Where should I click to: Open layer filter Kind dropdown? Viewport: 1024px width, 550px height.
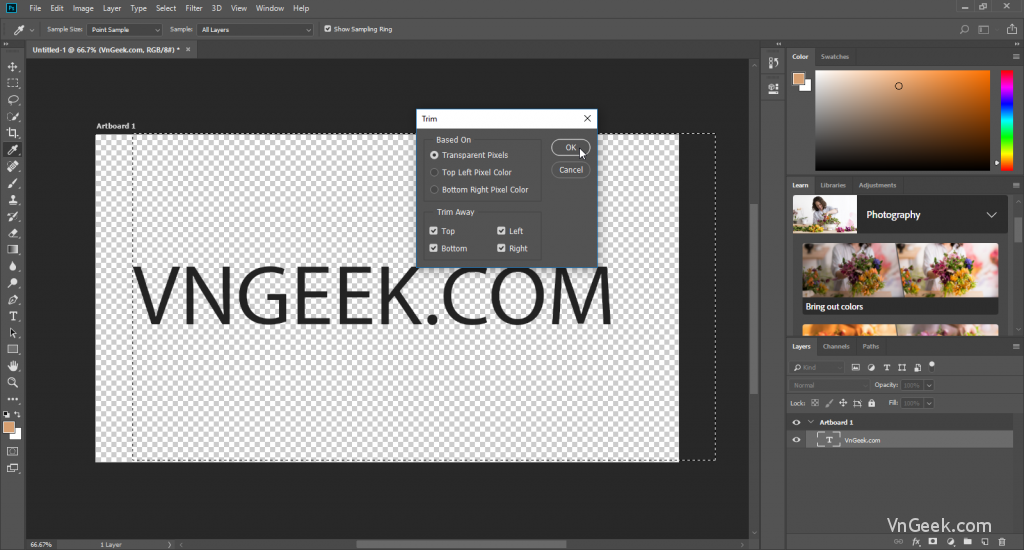click(818, 367)
